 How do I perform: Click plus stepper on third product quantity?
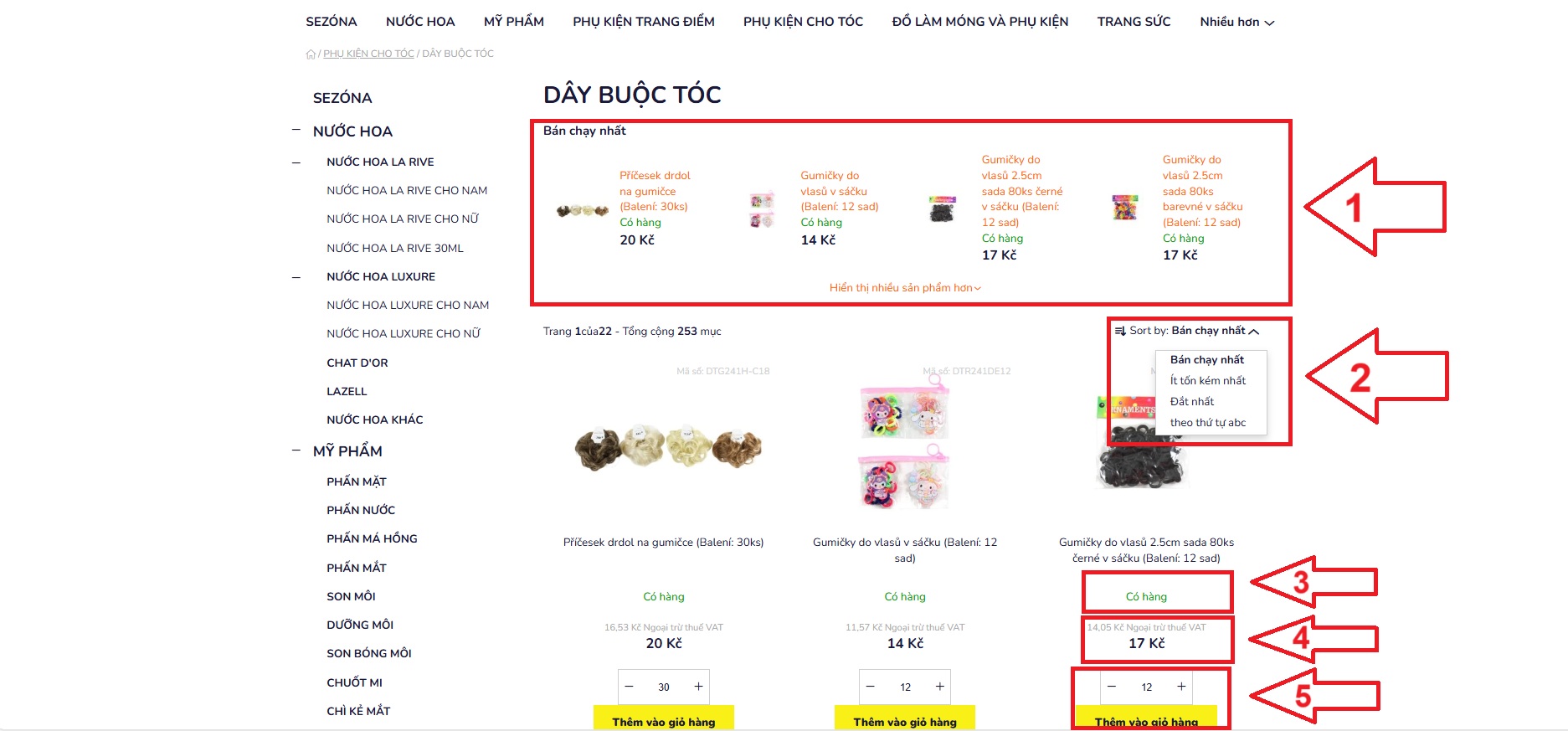click(1181, 687)
